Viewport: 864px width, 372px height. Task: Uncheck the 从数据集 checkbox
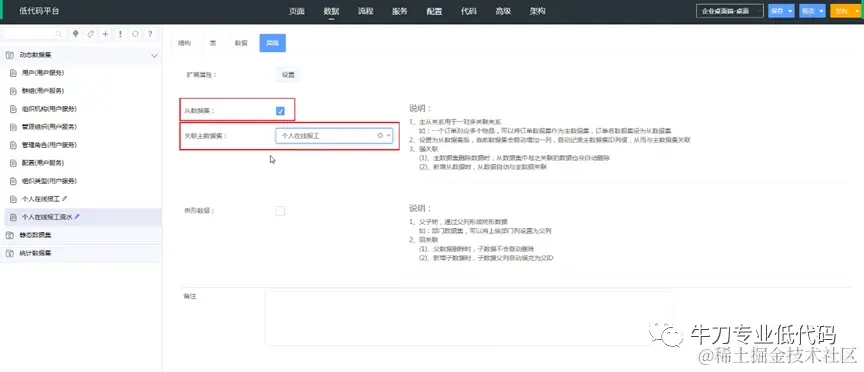click(x=280, y=111)
